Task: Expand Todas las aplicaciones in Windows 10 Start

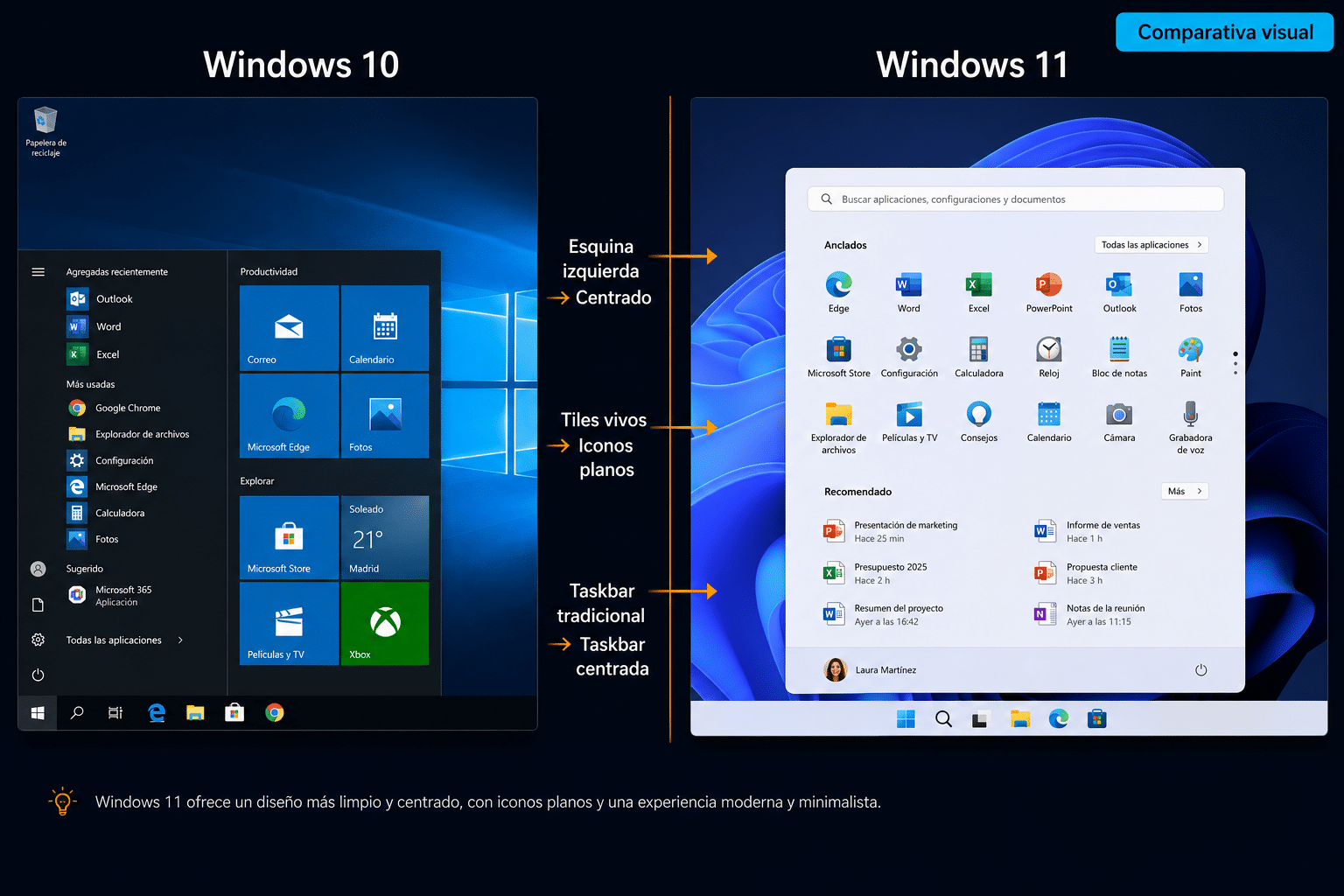Action: [x=124, y=640]
